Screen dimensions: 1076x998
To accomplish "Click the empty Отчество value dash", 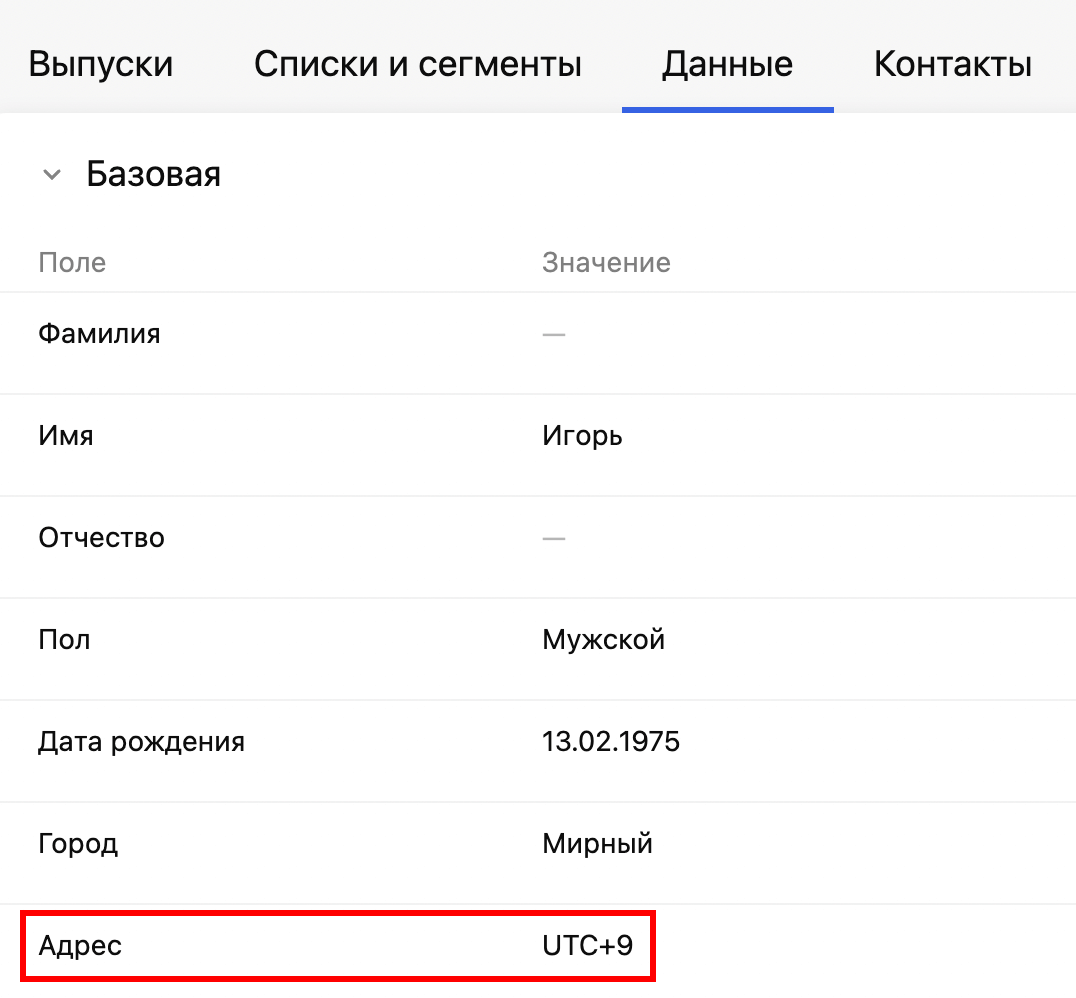I will 554,538.
